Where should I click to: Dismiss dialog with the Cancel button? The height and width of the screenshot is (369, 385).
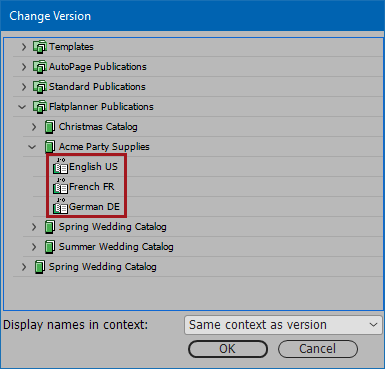pos(318,349)
